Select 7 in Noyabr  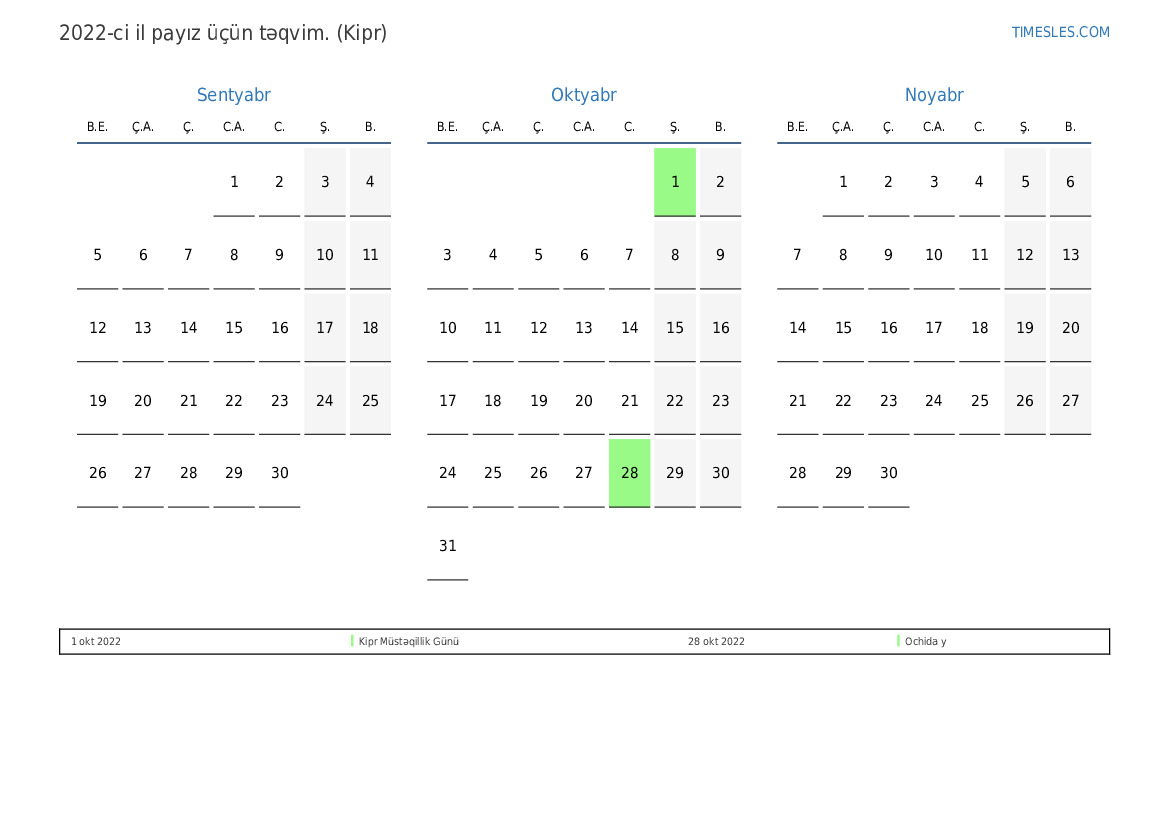point(798,255)
